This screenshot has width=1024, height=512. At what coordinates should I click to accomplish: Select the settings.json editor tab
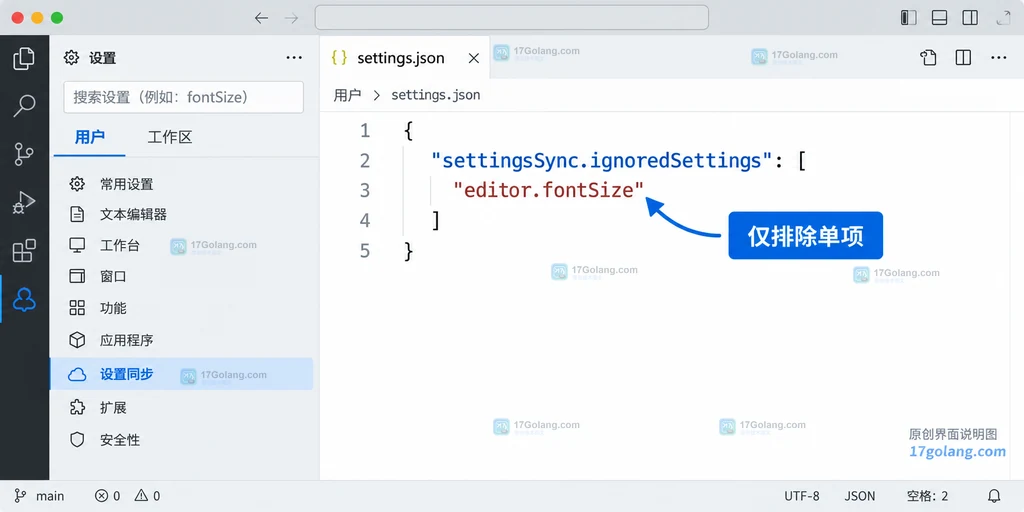(400, 57)
